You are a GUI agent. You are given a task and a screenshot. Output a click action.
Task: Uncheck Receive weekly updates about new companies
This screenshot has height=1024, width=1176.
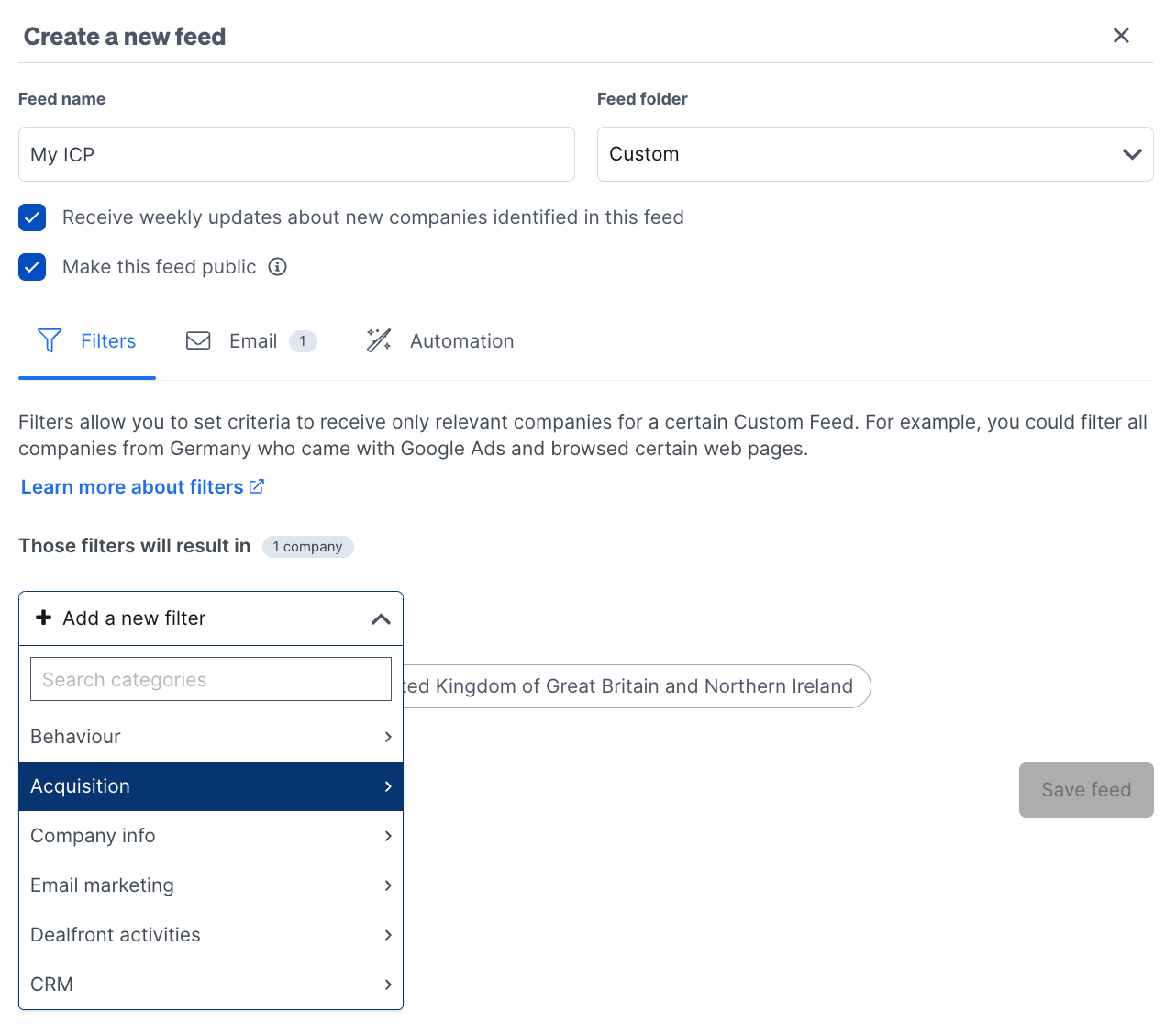click(x=32, y=217)
